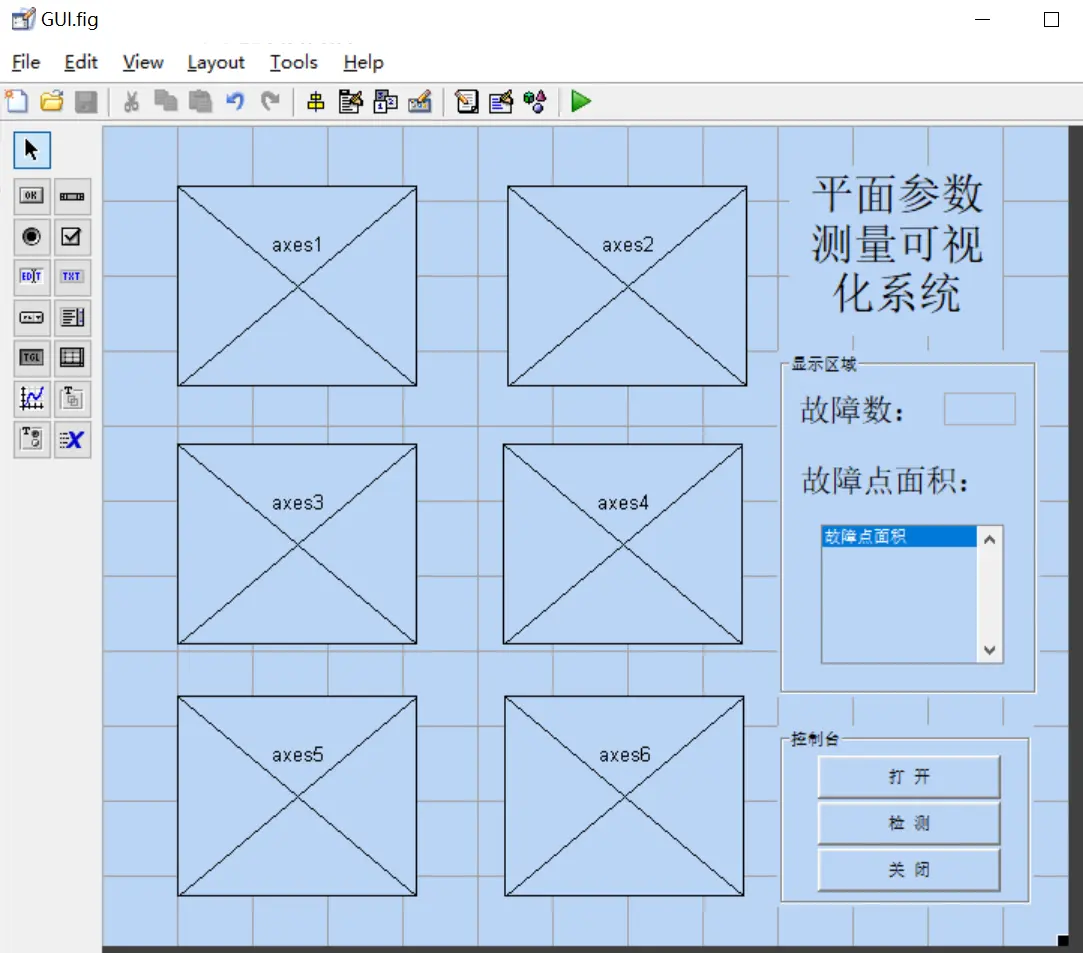
Task: Save the figure using the disk icon
Action: (86, 102)
